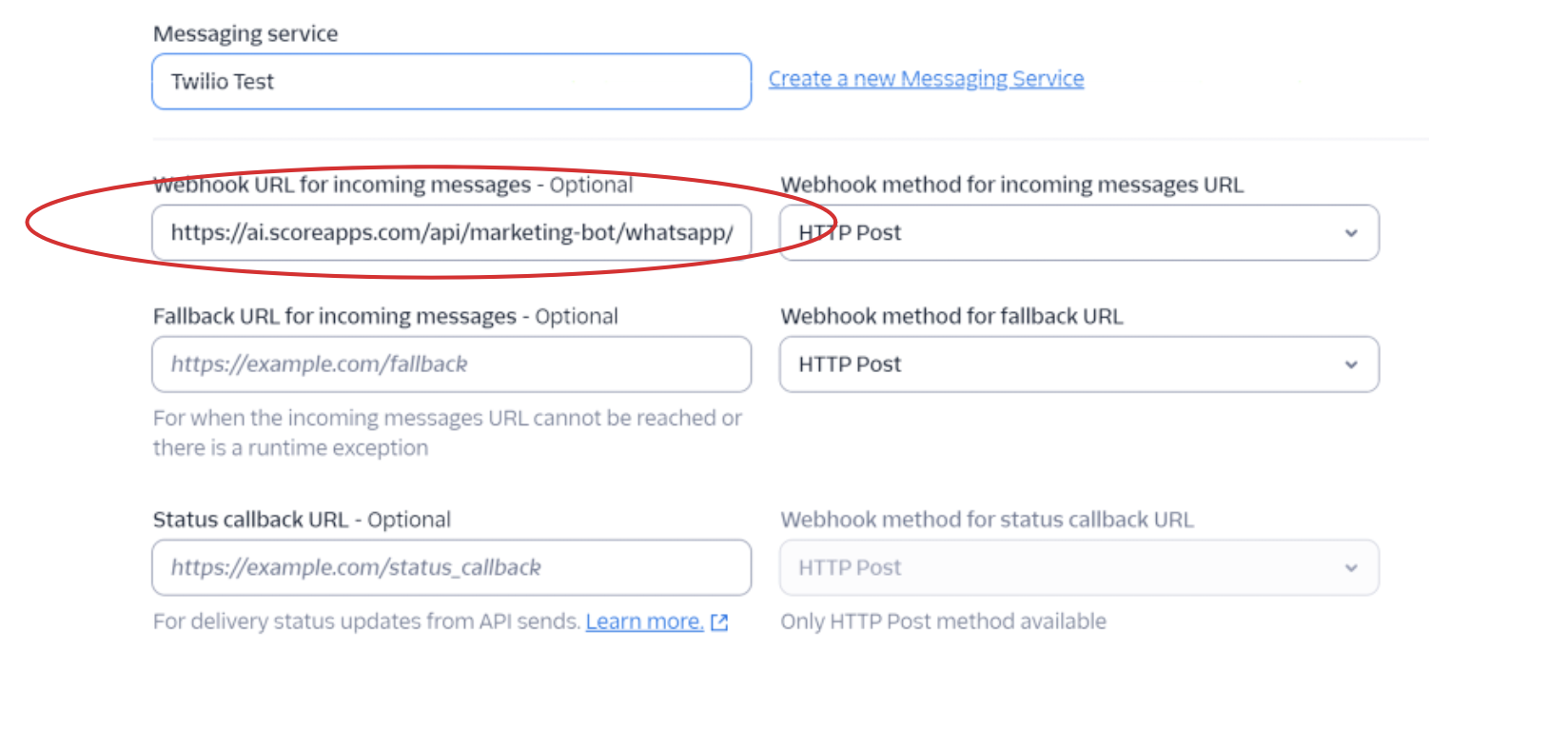The width and height of the screenshot is (1568, 748).
Task: Expand the fallback URL webhook method dropdown
Action: 1078,364
